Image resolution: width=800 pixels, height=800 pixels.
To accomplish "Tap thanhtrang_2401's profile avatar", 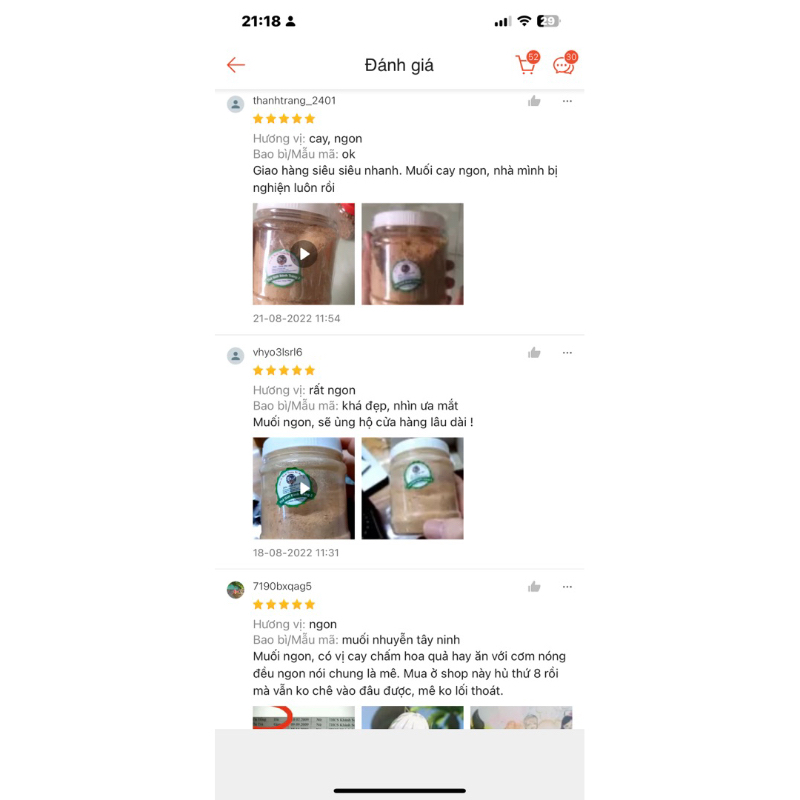I will tap(235, 104).
